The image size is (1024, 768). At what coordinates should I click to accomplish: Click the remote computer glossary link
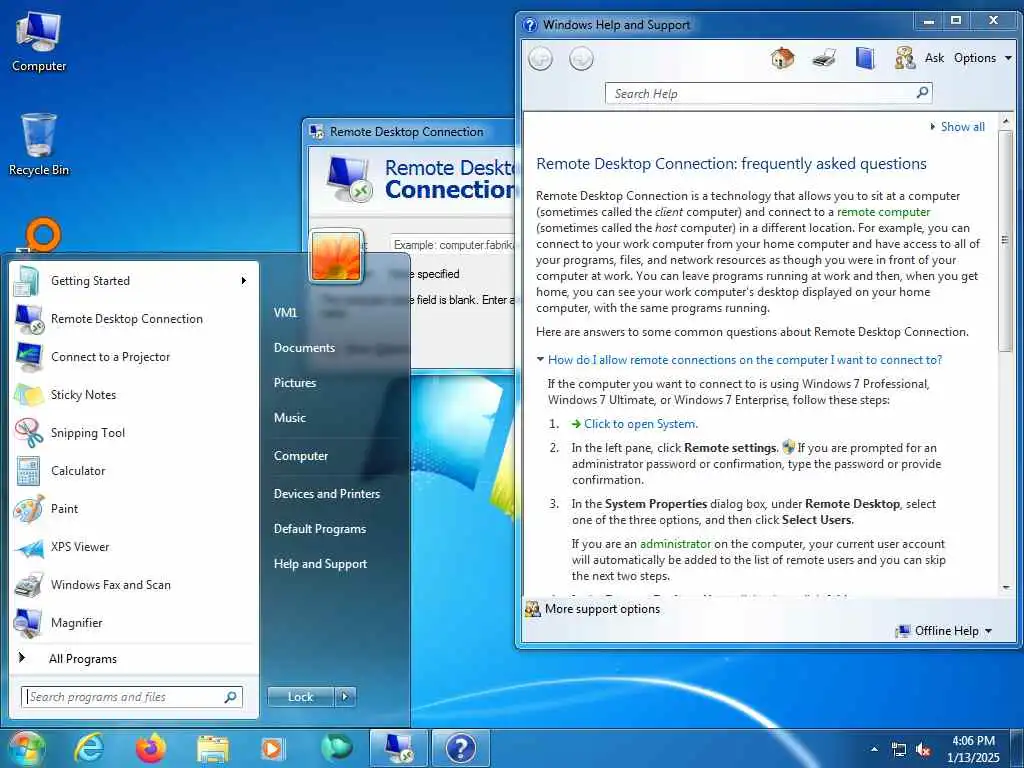883,212
